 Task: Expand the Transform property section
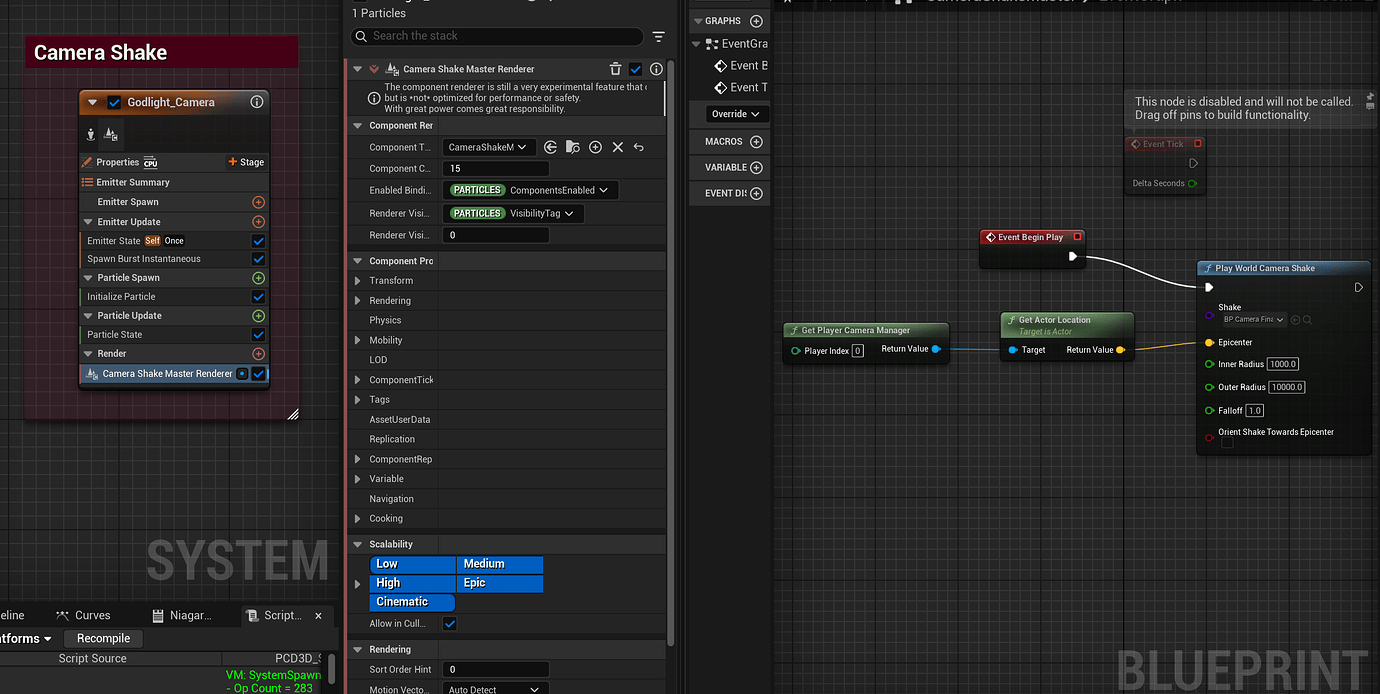tap(358, 281)
